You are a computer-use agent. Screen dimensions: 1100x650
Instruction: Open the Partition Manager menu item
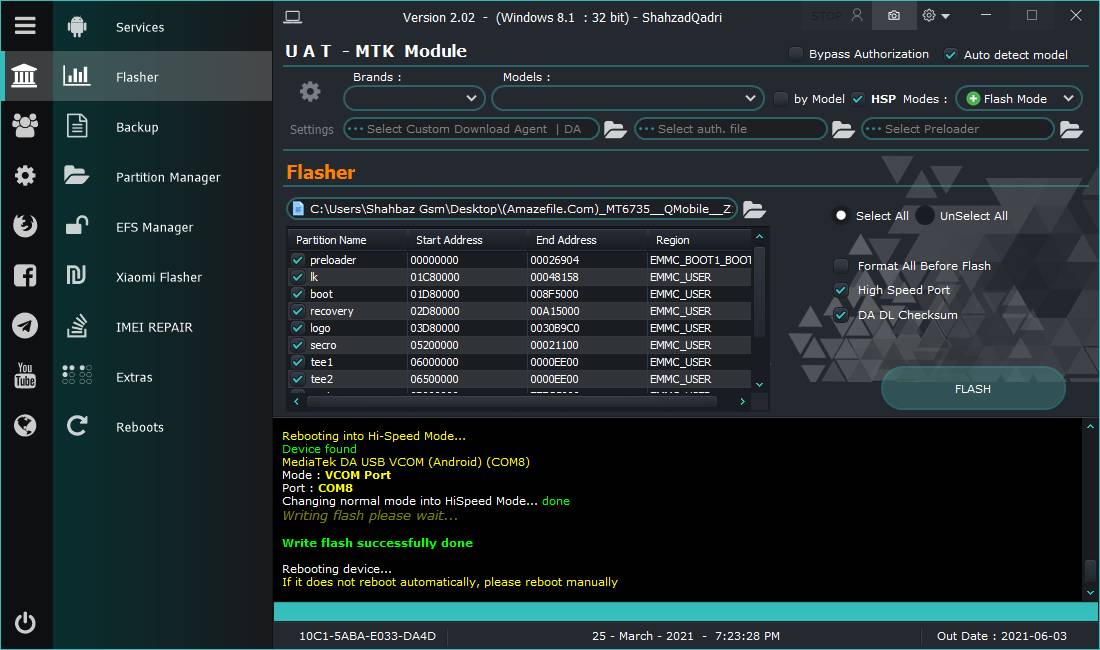click(168, 177)
